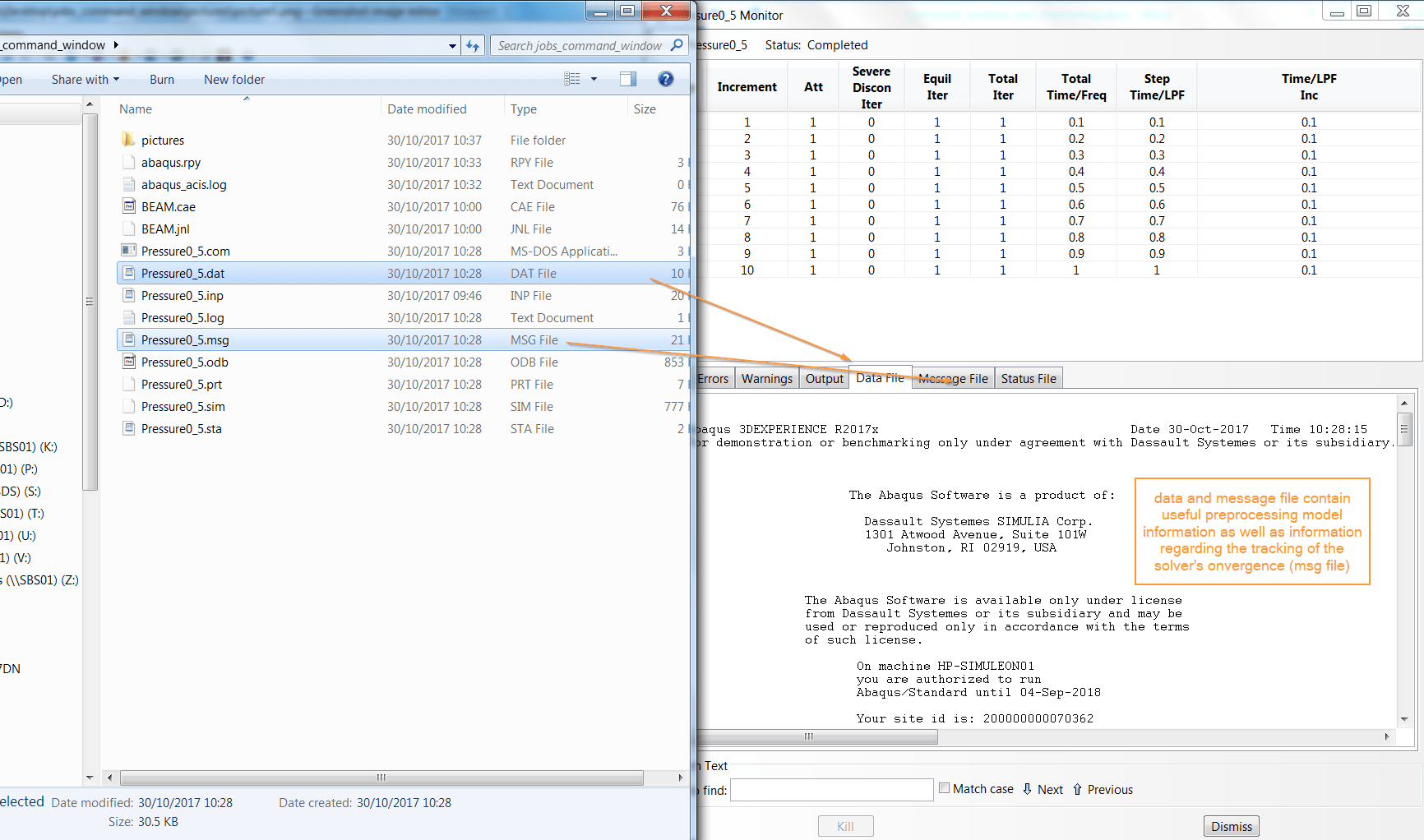1424x840 pixels.
Task: Click the Kill button
Action: point(845,825)
